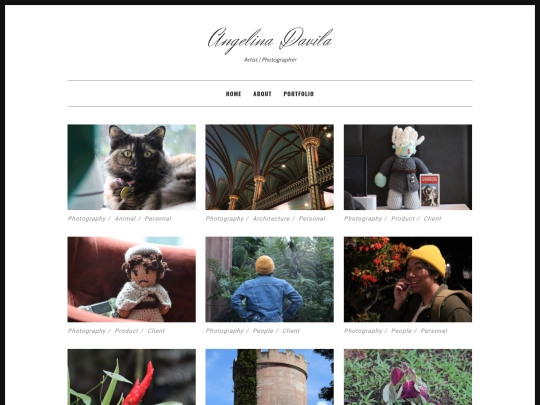The height and width of the screenshot is (405, 540).
Task: Click Product tag under red couch doll
Action: coord(126,331)
